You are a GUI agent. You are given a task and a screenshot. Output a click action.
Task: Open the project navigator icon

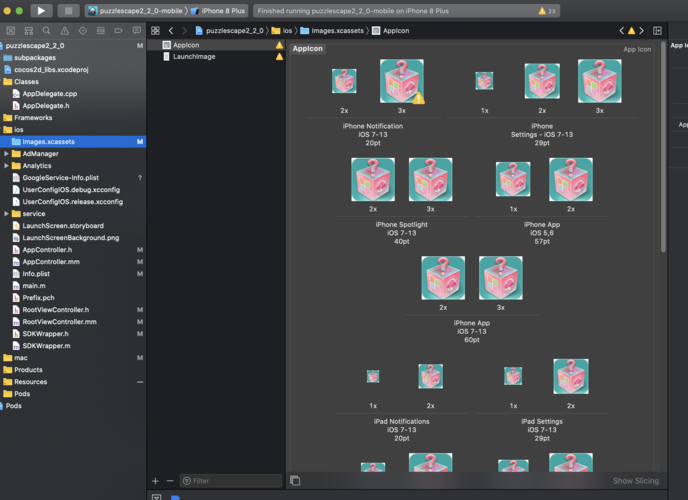click(x=11, y=30)
